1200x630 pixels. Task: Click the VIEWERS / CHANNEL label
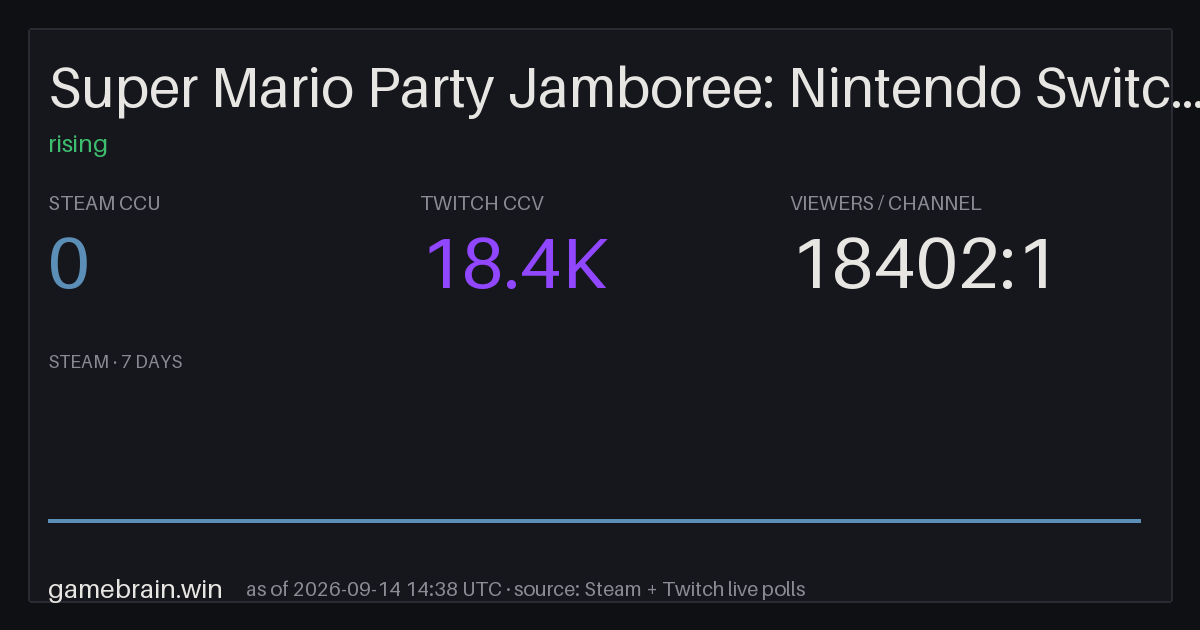point(886,203)
